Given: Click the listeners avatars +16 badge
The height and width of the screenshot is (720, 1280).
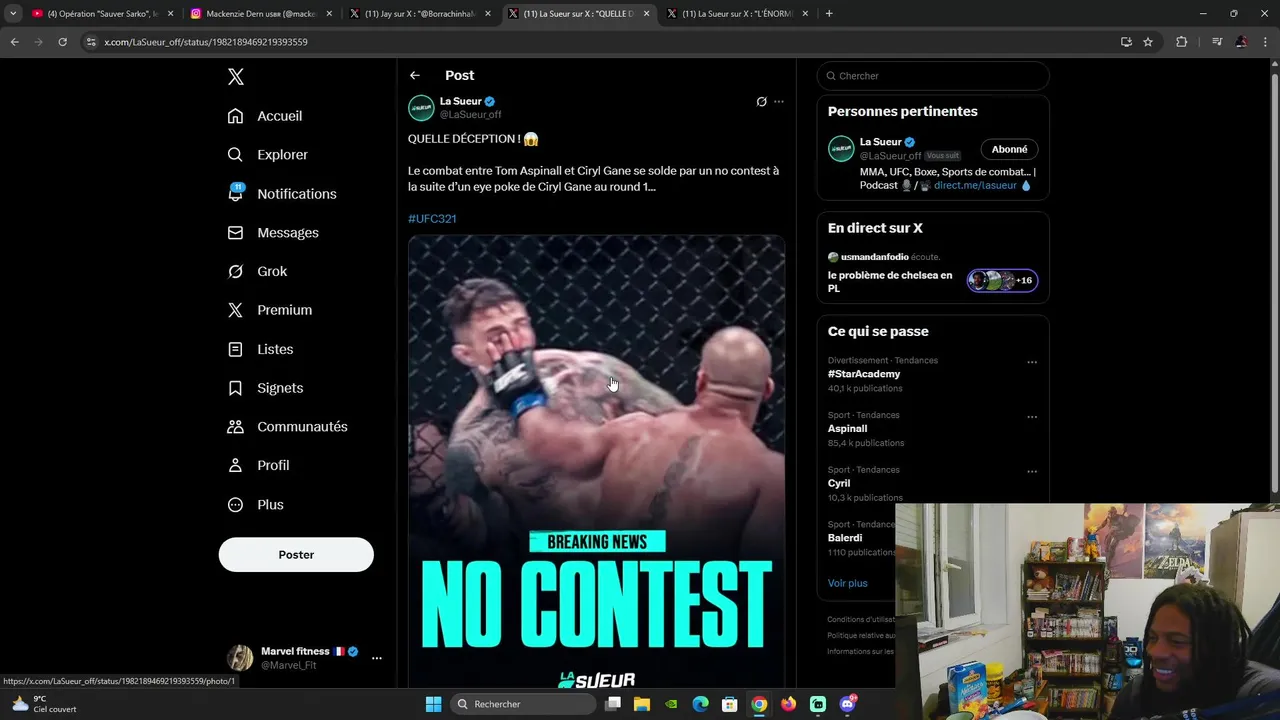Looking at the screenshot, I should click(x=1002, y=281).
